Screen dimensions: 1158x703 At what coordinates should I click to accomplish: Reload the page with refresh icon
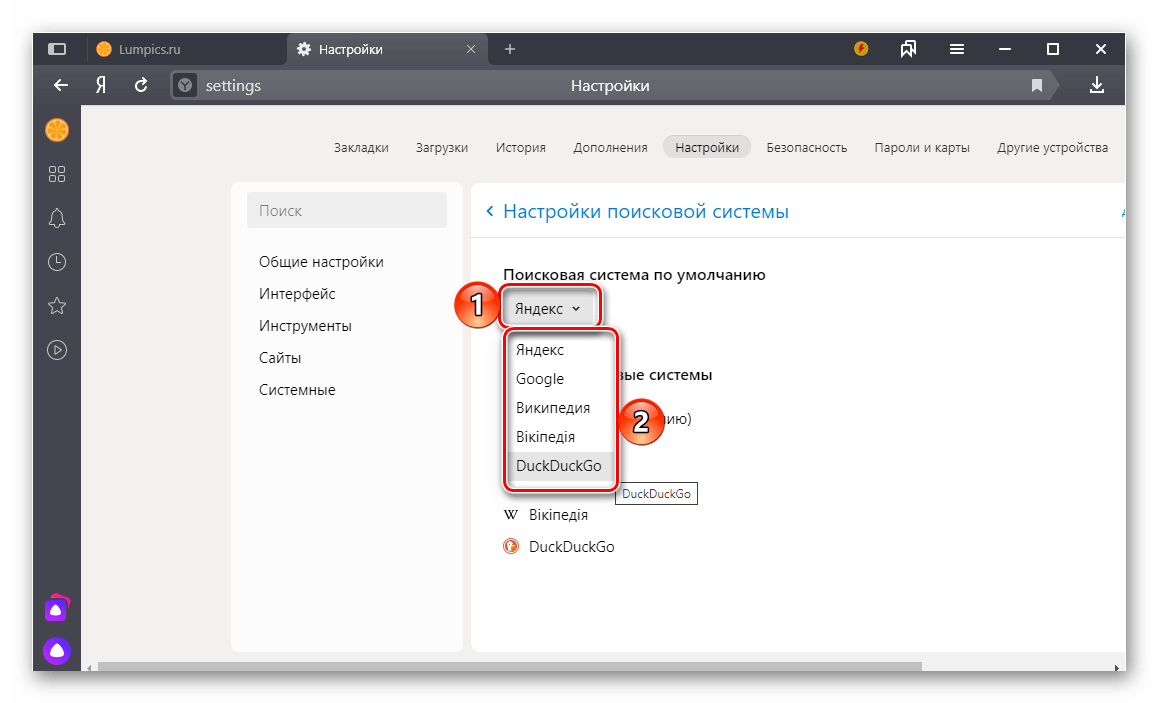click(141, 86)
